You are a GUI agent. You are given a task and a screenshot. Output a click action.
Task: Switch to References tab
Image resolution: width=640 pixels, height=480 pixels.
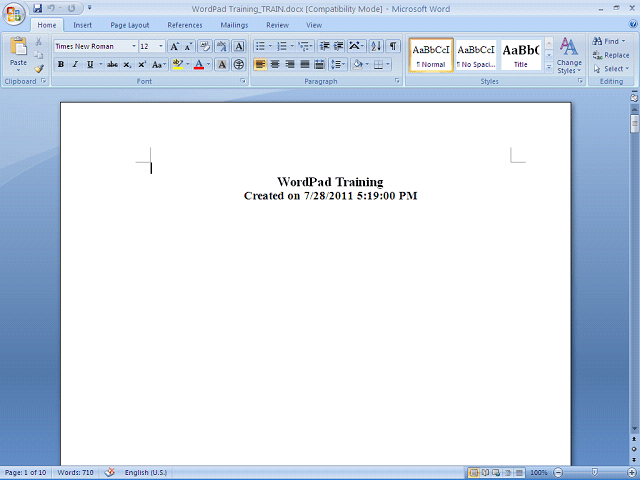tap(185, 25)
